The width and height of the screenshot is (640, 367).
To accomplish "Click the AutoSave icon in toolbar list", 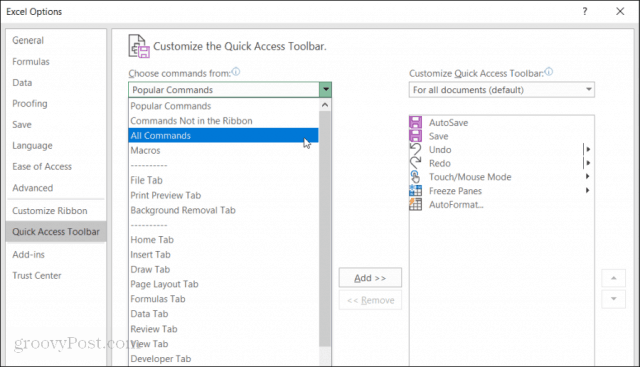I will (416, 122).
